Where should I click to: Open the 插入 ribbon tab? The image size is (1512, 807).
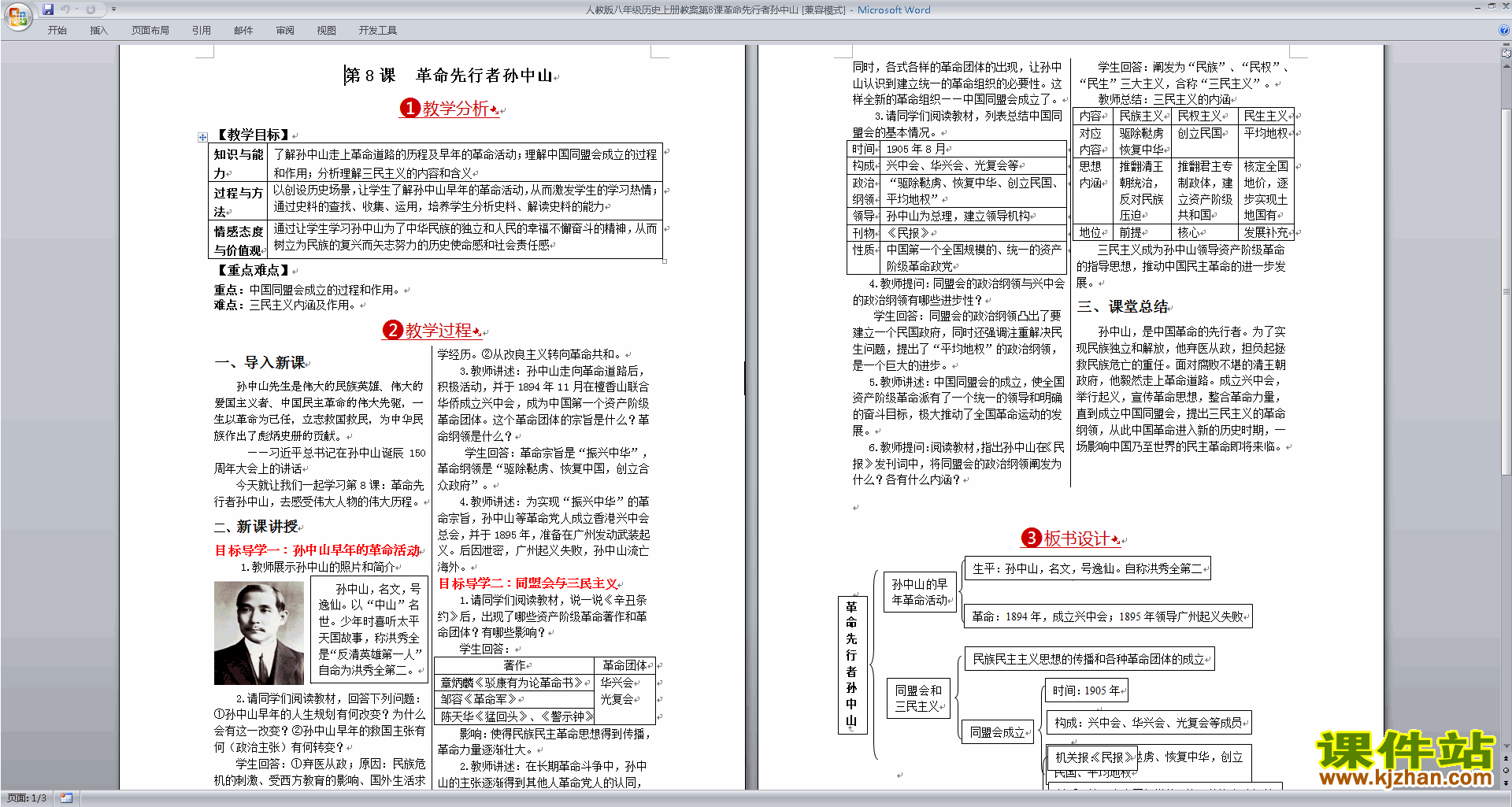[98, 30]
